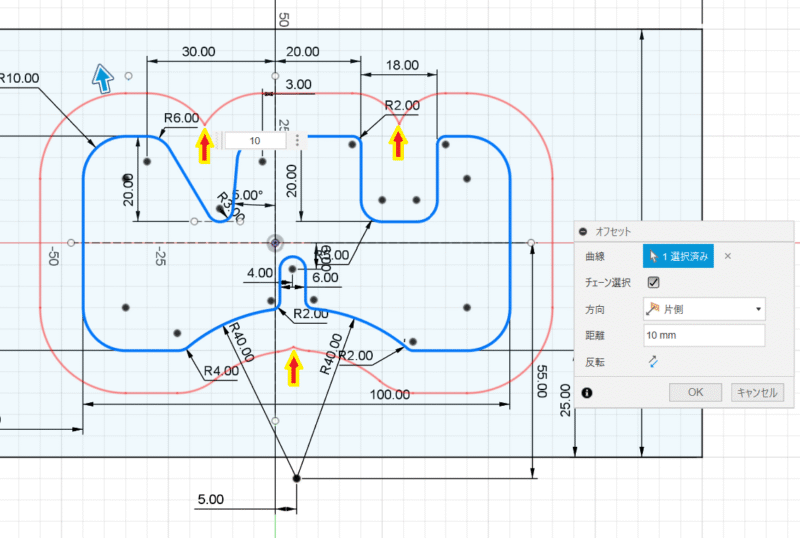Click the sketch origin point at center
800x538 pixels.
coord(276,243)
